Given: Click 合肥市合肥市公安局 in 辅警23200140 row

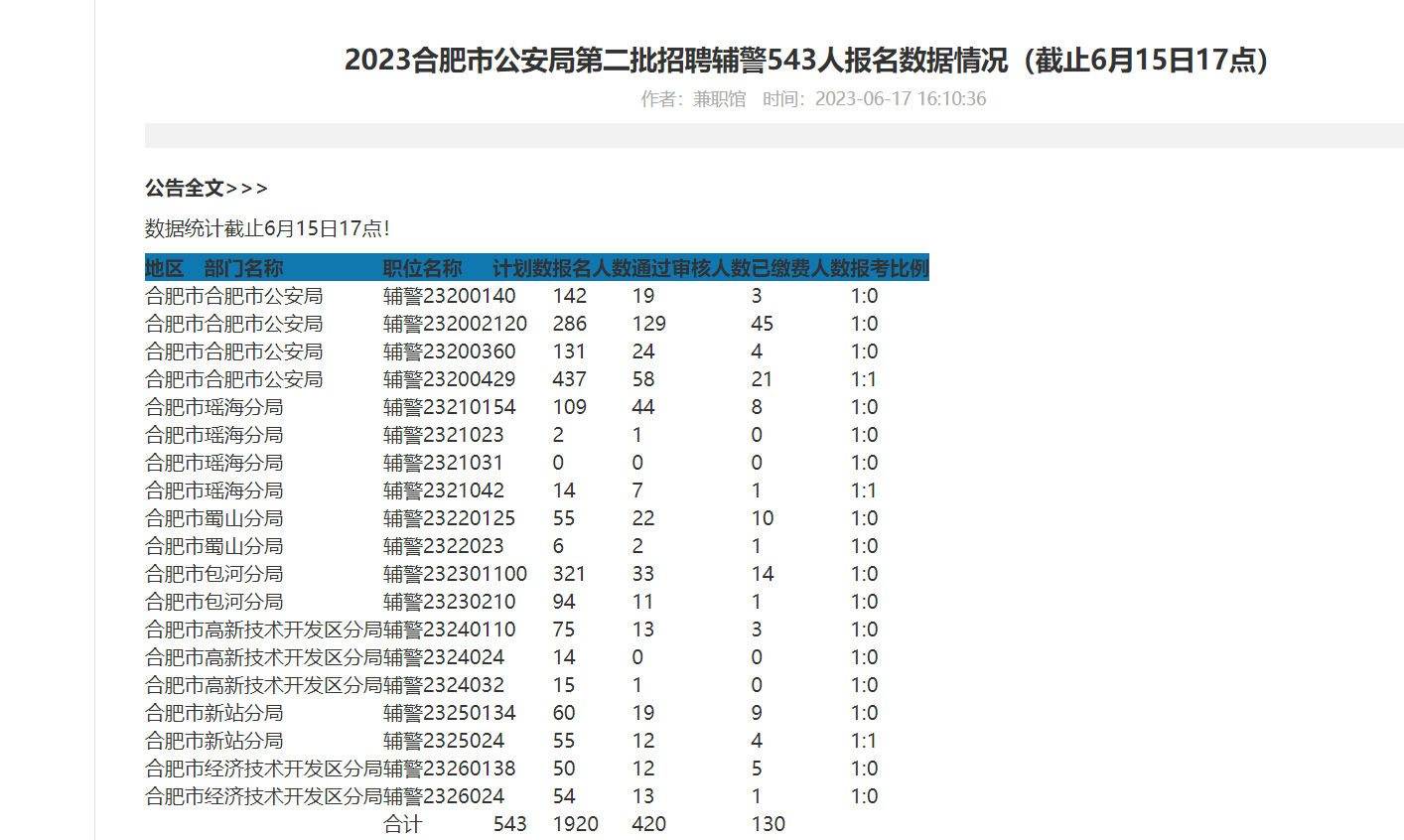Looking at the screenshot, I should point(234,296).
